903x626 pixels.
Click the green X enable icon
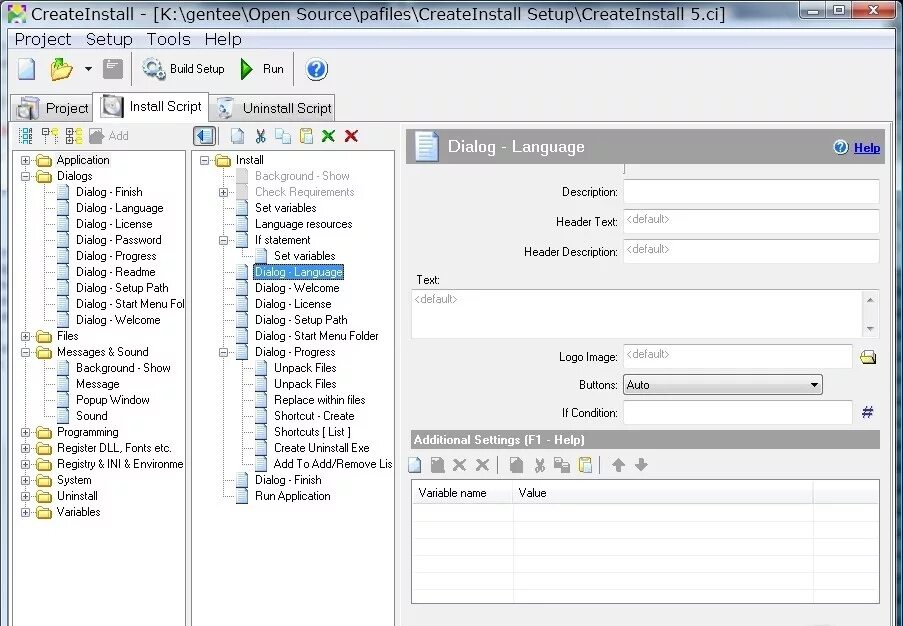tap(328, 136)
